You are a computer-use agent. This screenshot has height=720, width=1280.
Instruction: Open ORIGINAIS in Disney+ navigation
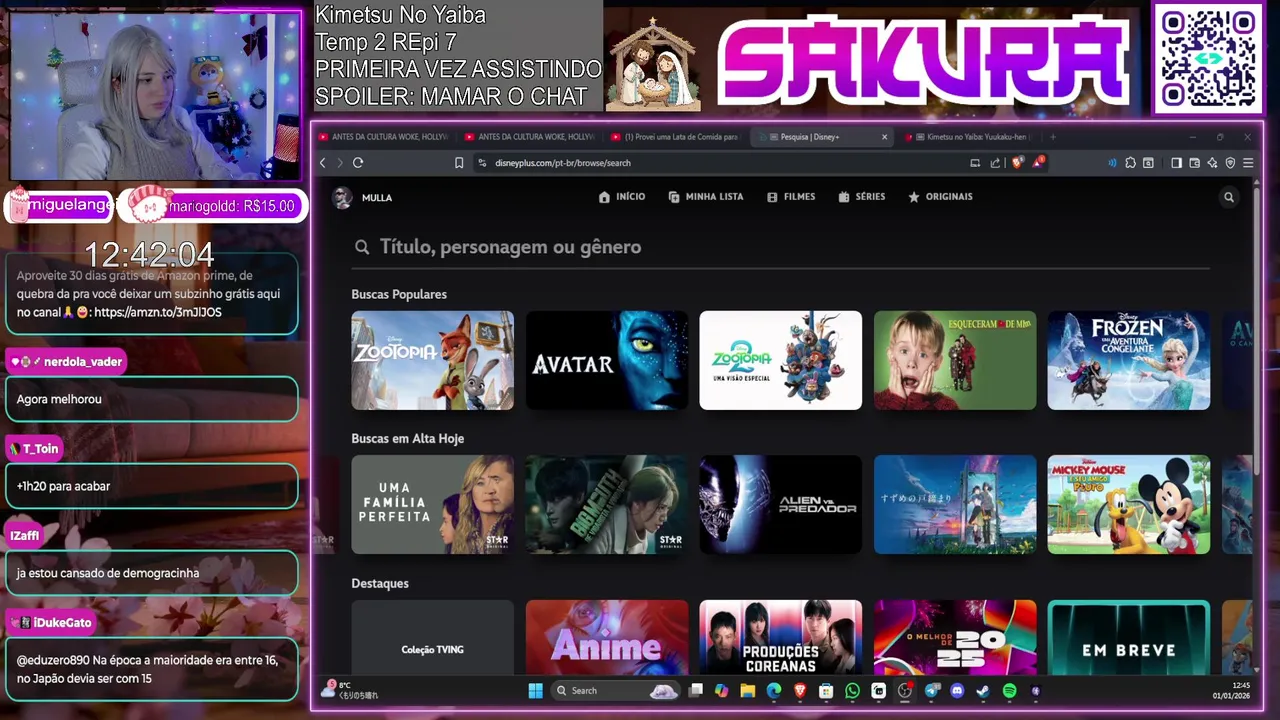pos(940,197)
